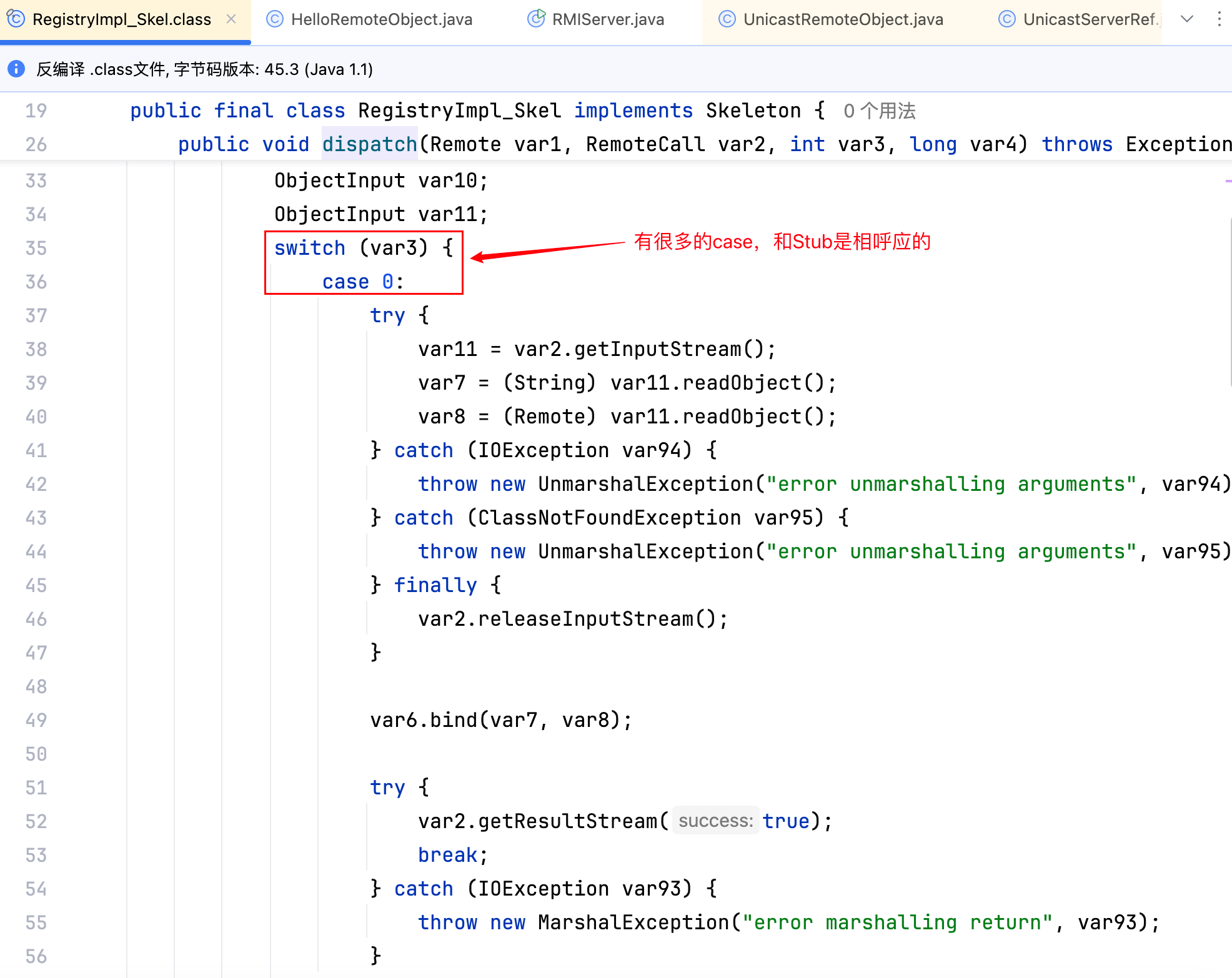Image resolution: width=1232 pixels, height=978 pixels.
Task: Click the UnicastServerRef tab class icon
Action: click(x=1006, y=19)
